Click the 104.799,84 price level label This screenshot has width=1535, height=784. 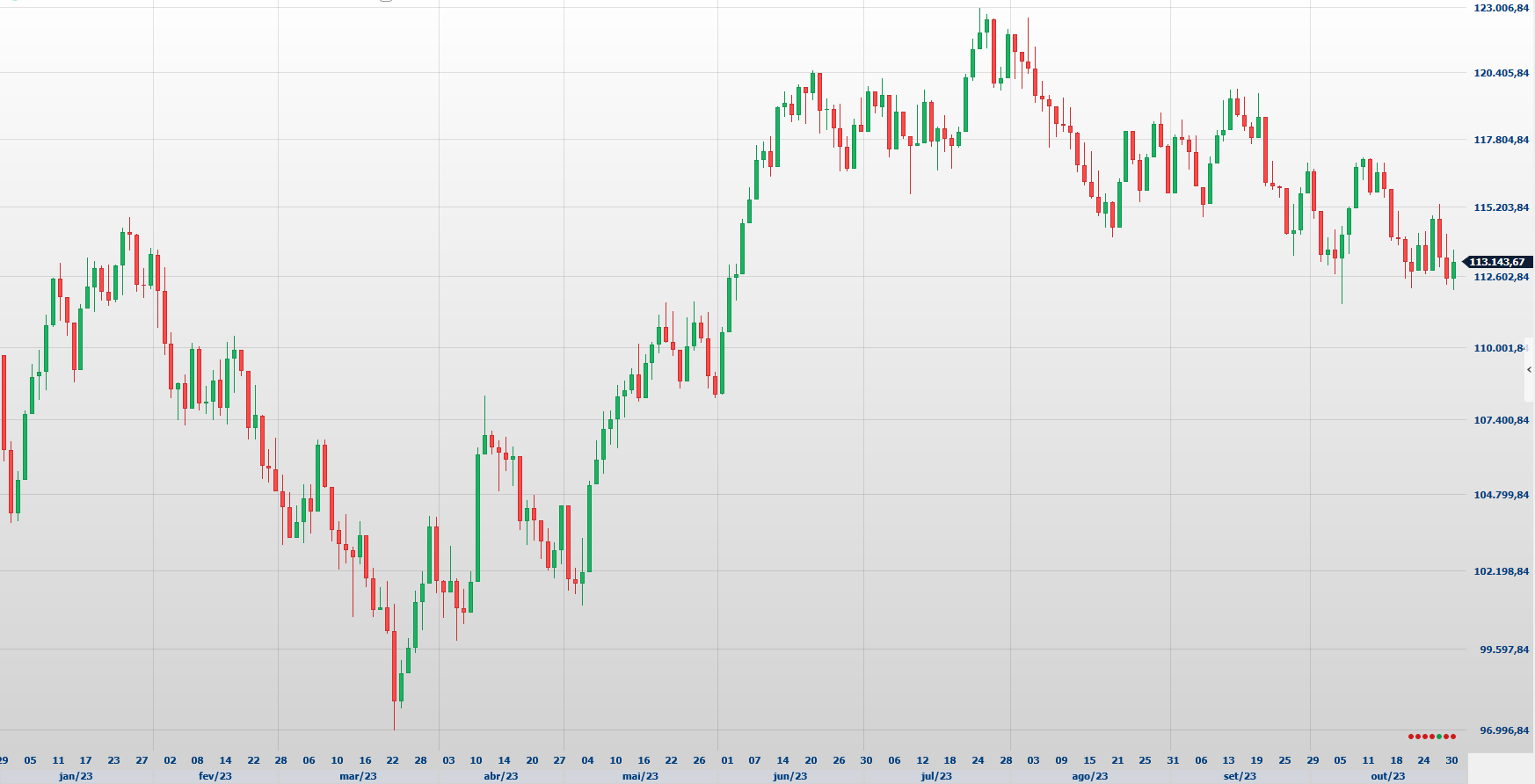[1501, 495]
